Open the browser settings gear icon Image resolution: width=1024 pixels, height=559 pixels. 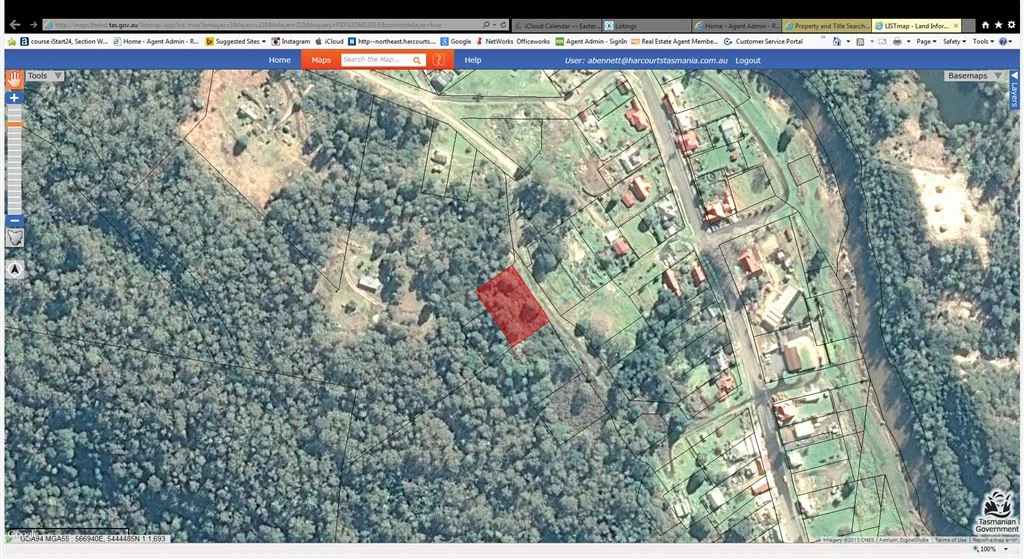(x=1012, y=24)
